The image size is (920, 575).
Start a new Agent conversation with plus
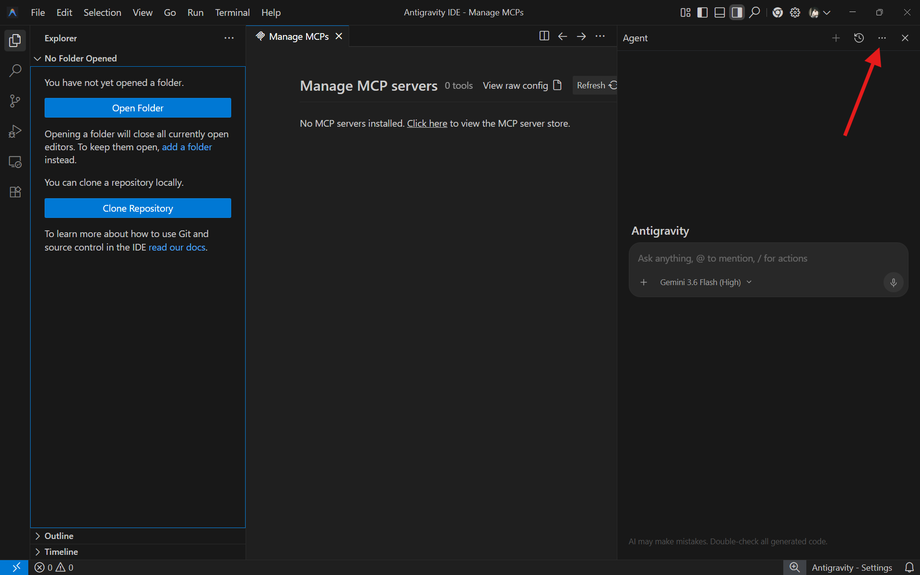(836, 38)
